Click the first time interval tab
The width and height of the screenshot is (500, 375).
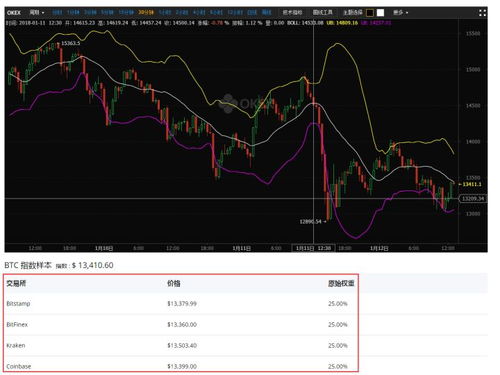point(57,12)
